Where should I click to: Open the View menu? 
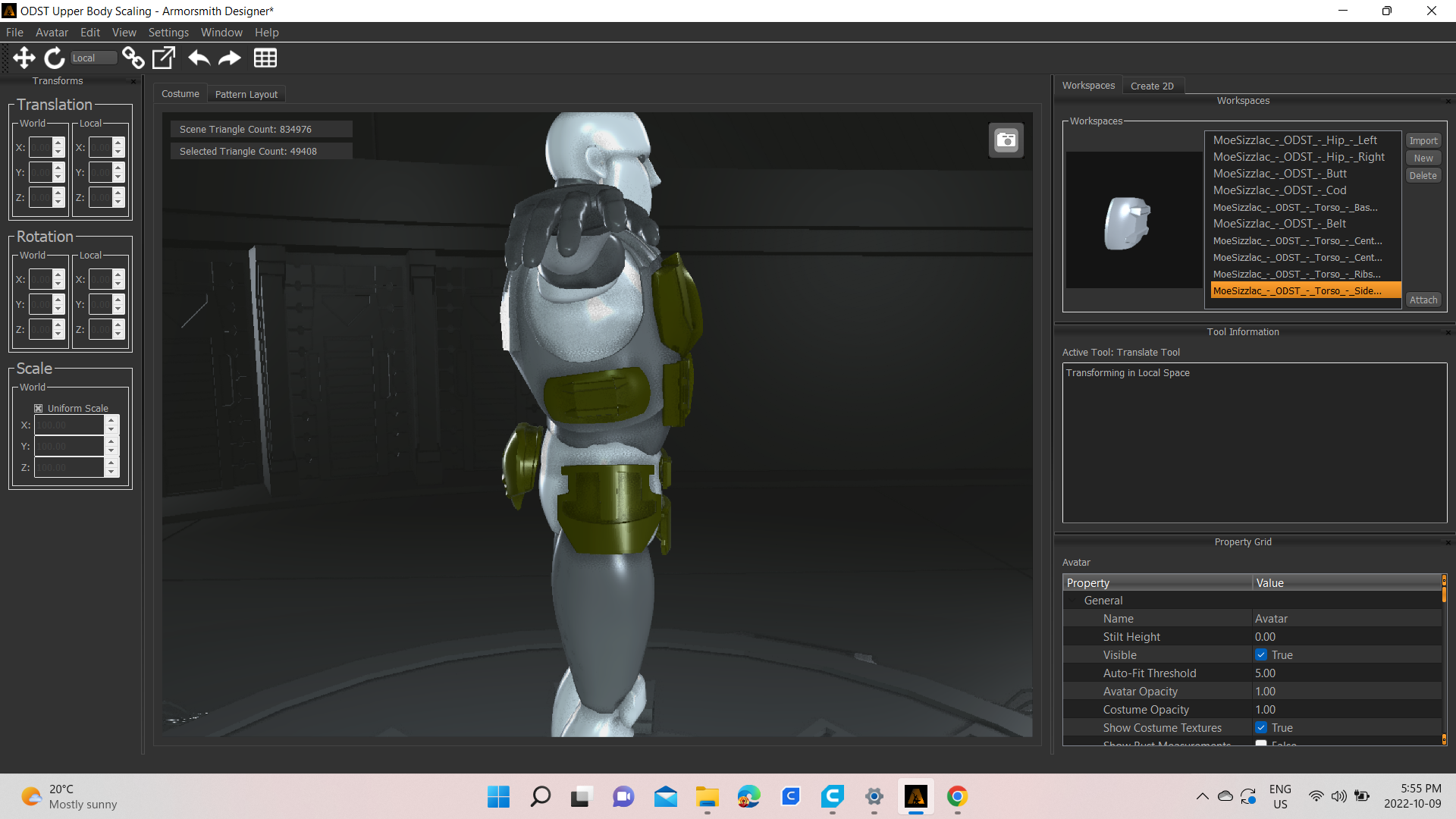coord(124,32)
